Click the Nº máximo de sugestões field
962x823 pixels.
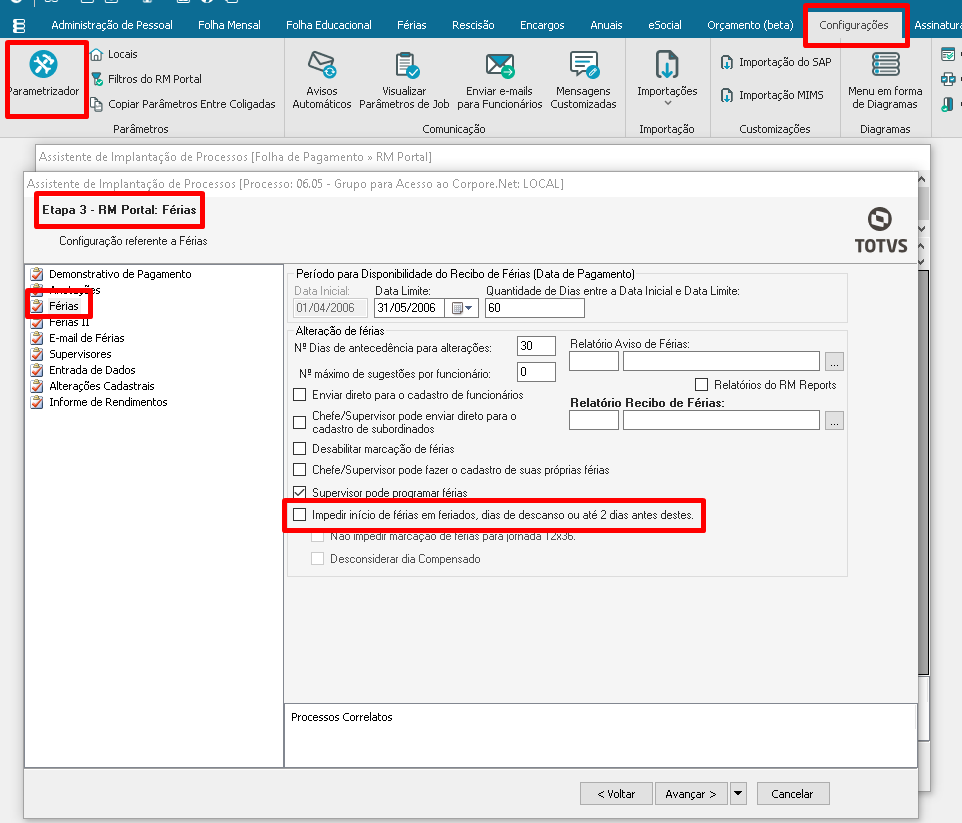click(536, 372)
